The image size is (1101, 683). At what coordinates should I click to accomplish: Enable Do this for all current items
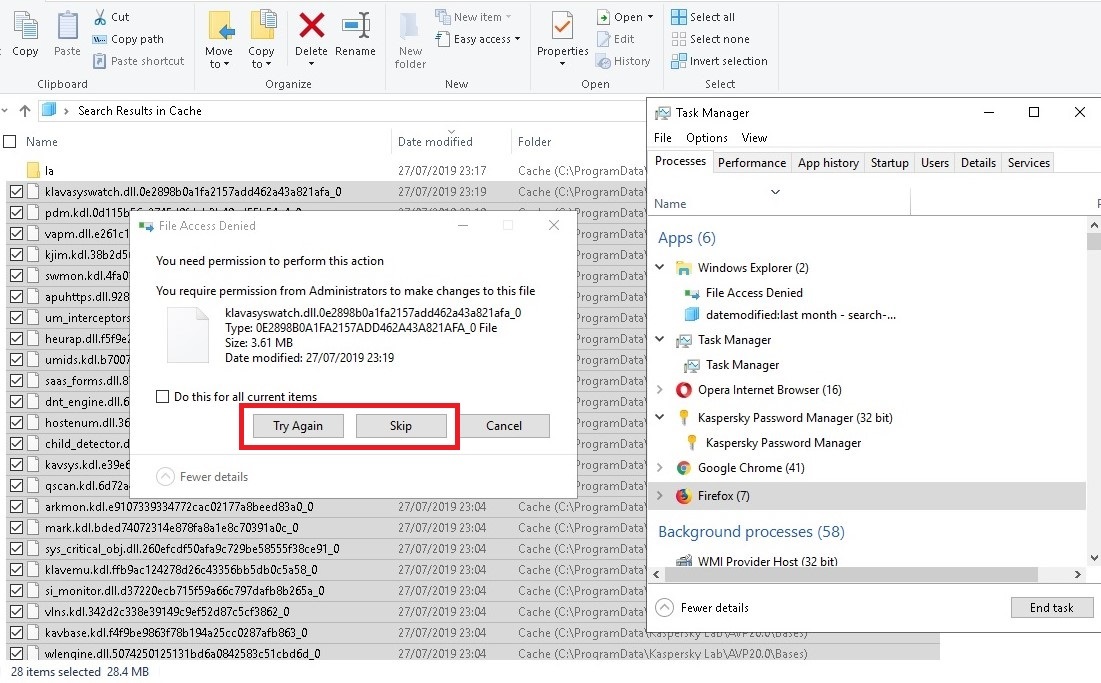coord(162,397)
